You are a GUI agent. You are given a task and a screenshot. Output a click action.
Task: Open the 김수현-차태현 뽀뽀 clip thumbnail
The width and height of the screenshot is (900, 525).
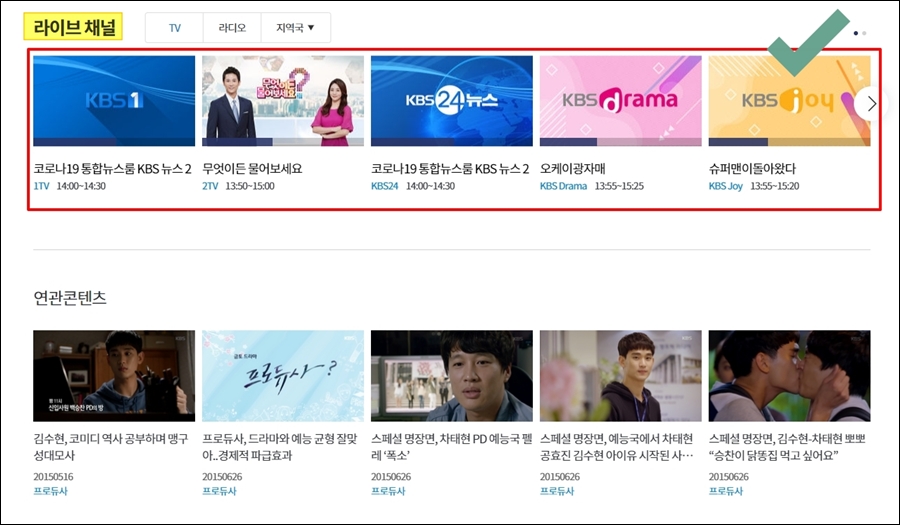[x=789, y=376]
